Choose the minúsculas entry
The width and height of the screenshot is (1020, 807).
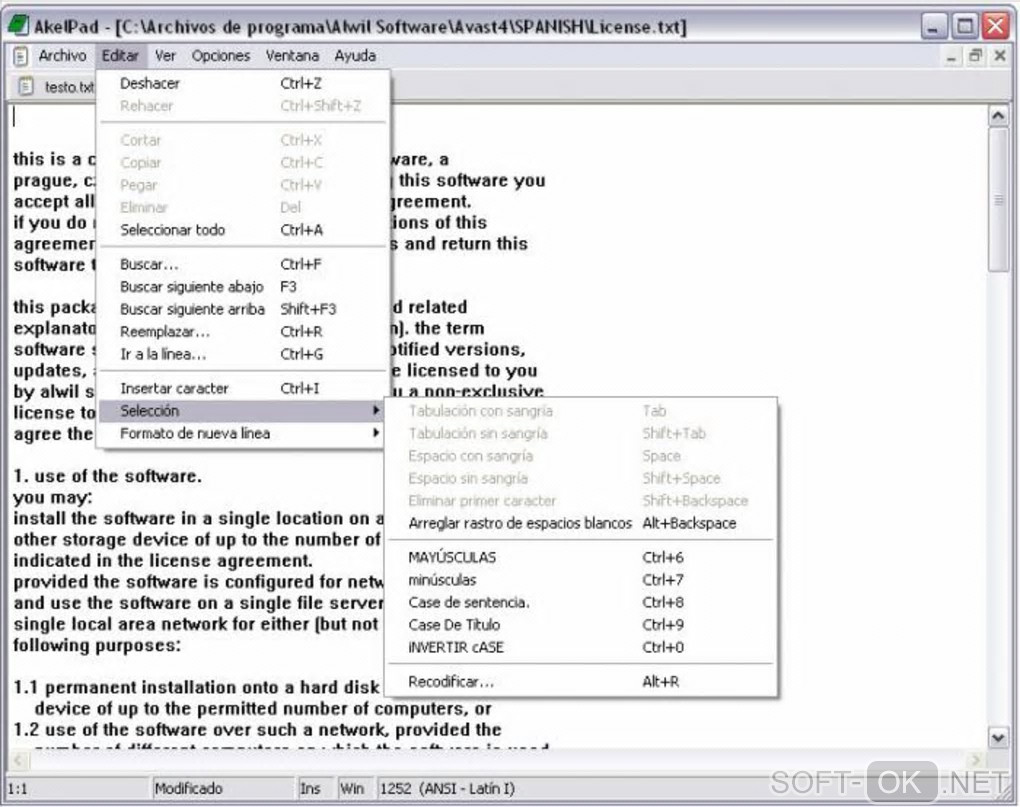pyautogui.click(x=581, y=580)
